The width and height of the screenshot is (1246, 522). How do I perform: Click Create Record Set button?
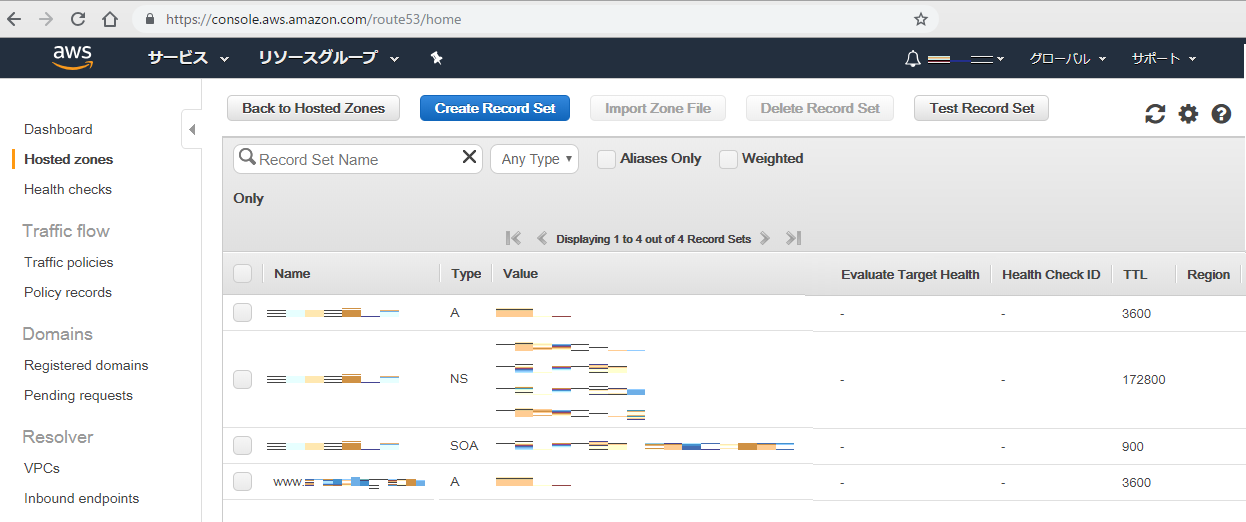coord(495,108)
